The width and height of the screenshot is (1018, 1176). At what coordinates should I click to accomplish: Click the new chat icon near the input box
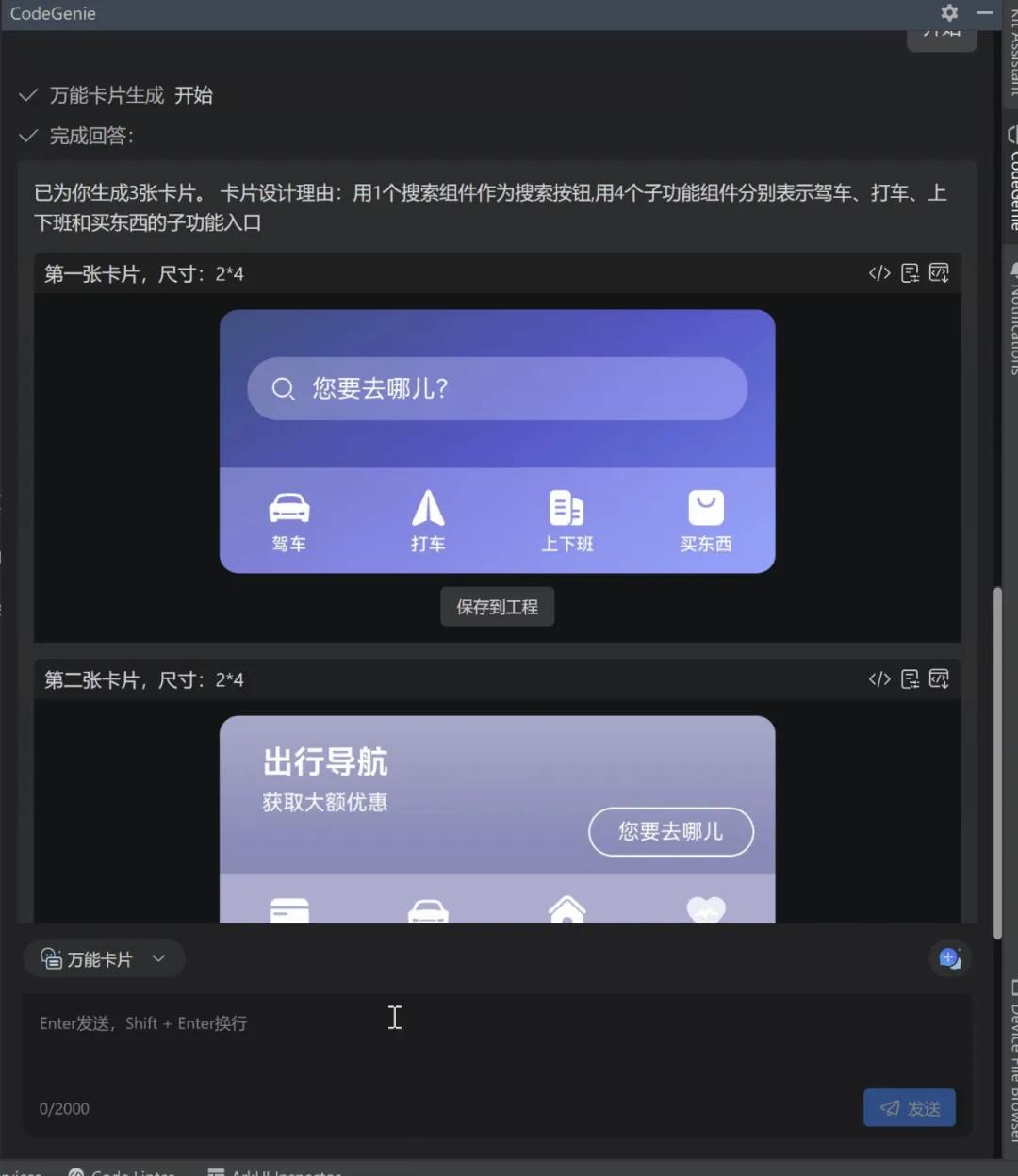pyautogui.click(x=950, y=958)
